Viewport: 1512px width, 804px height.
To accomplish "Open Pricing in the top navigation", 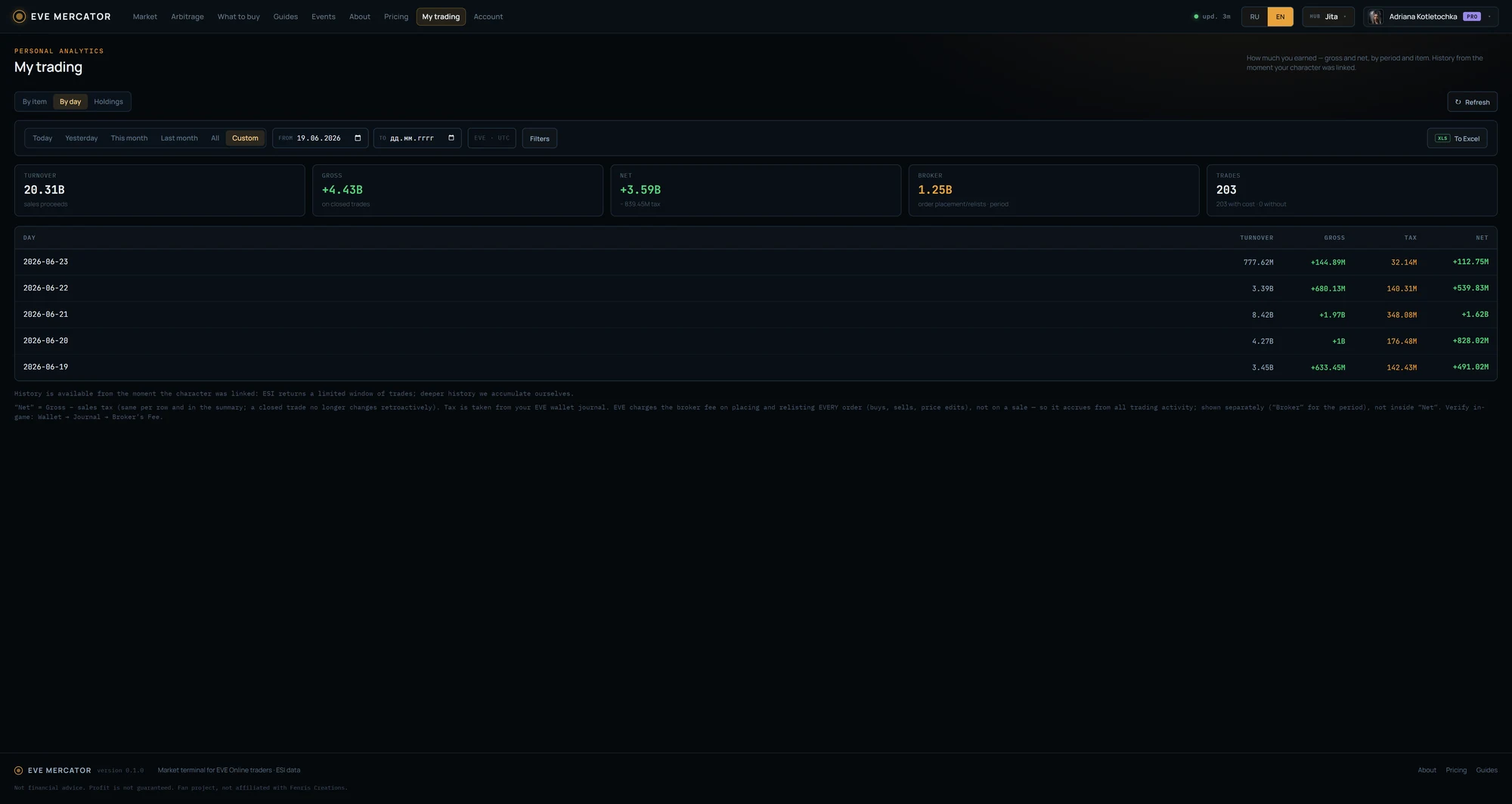I will point(396,17).
